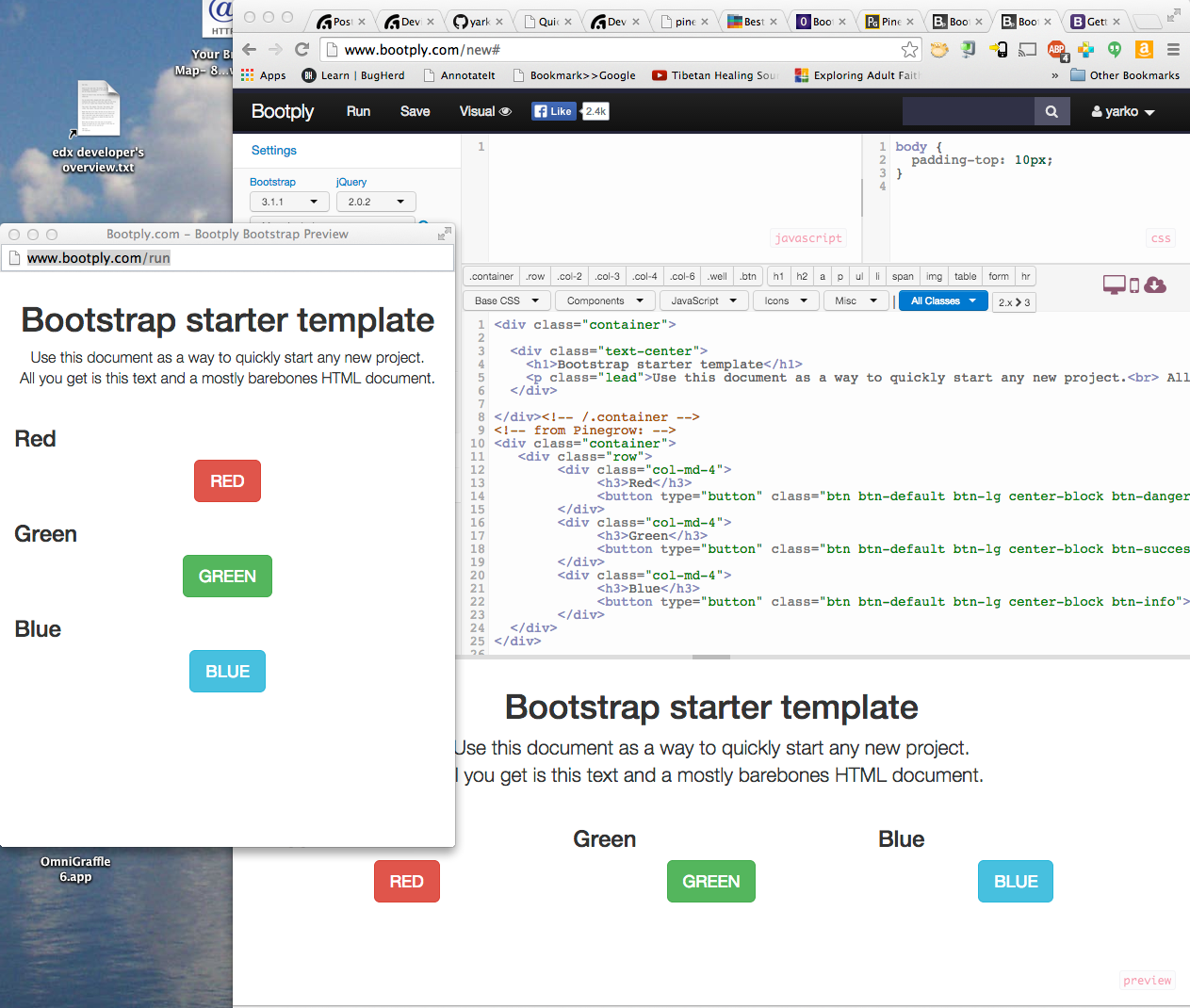The width and height of the screenshot is (1190, 1008).
Task: Open the Learn | BugHerd bookmark
Action: click(x=353, y=75)
